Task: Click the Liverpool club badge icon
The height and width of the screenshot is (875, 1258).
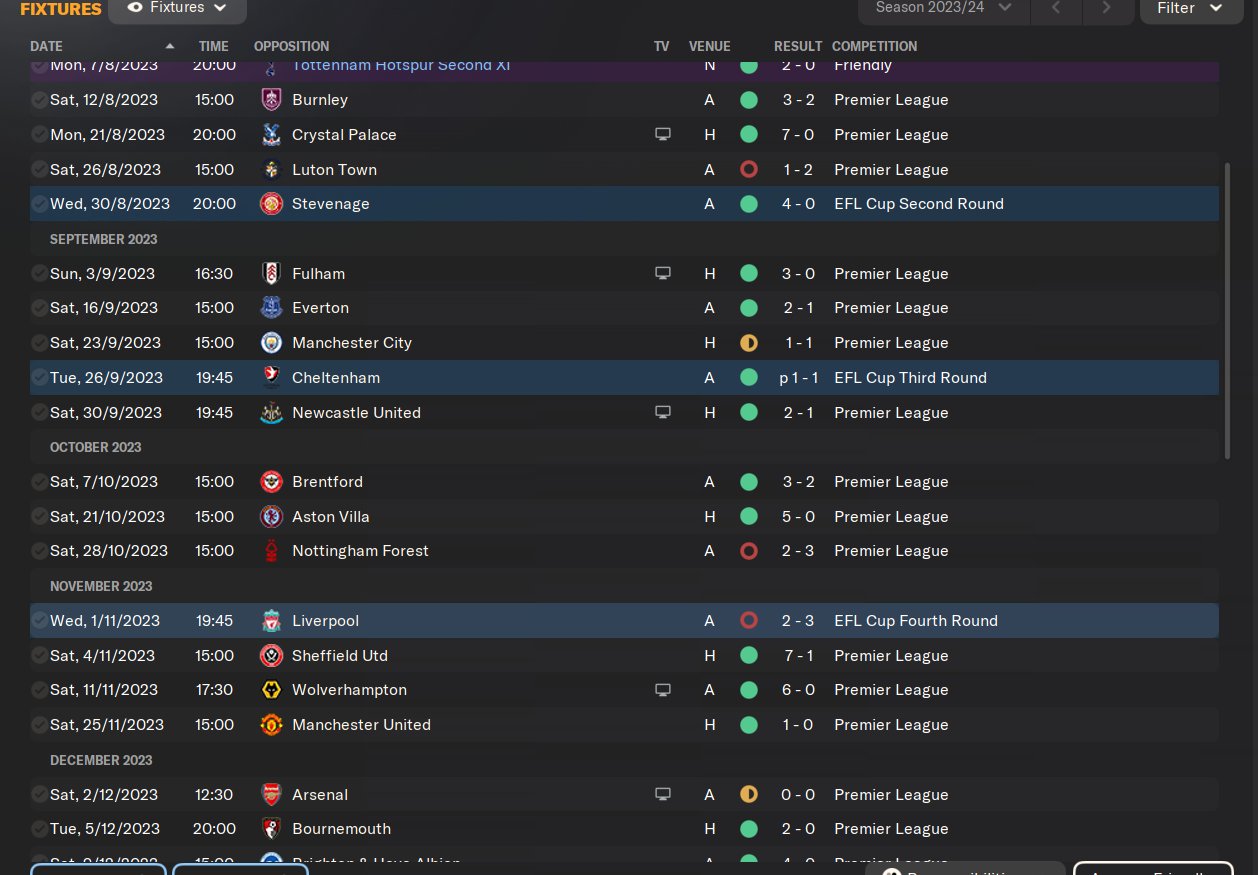Action: [271, 621]
